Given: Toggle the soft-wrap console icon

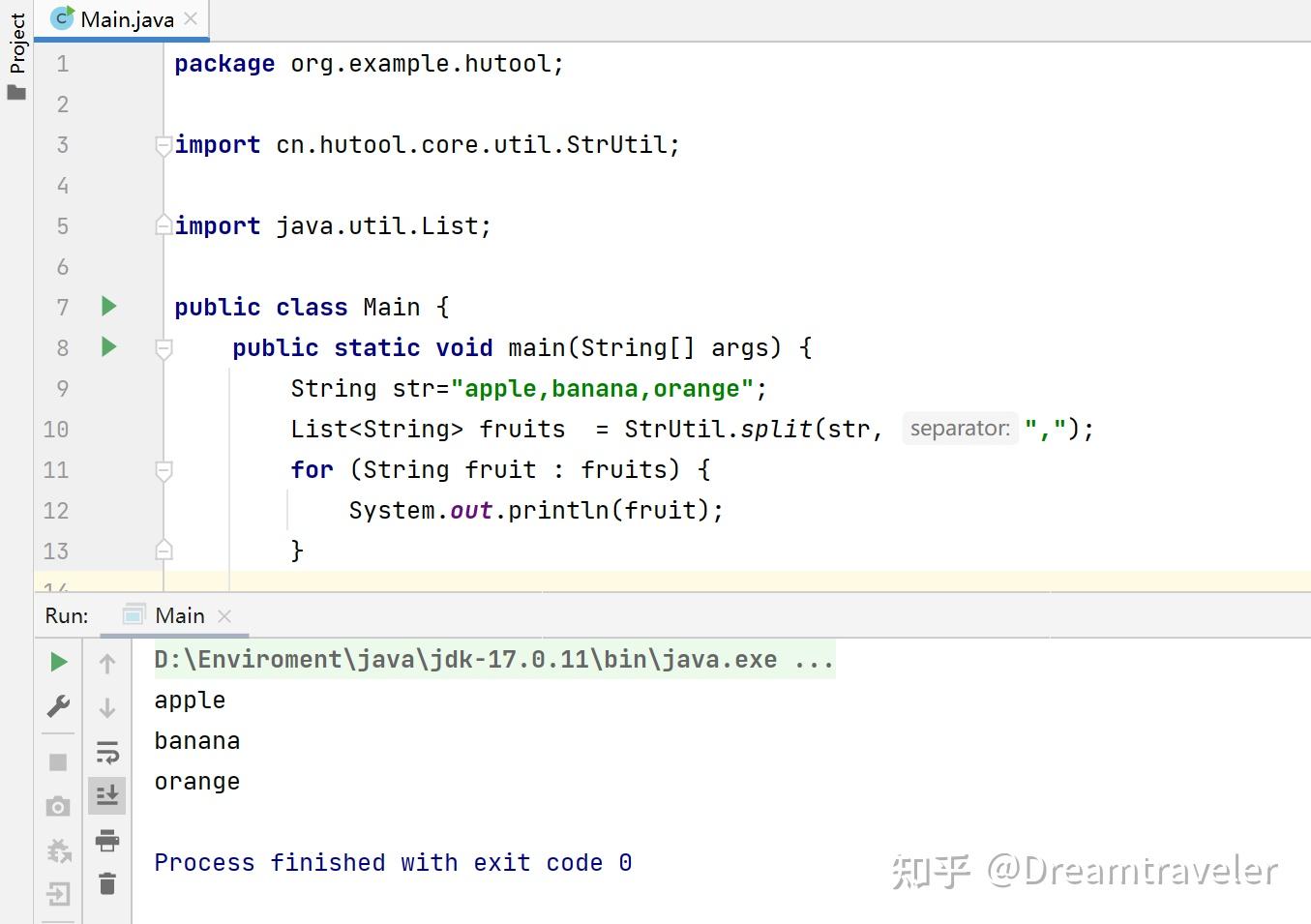Looking at the screenshot, I should point(107,752).
